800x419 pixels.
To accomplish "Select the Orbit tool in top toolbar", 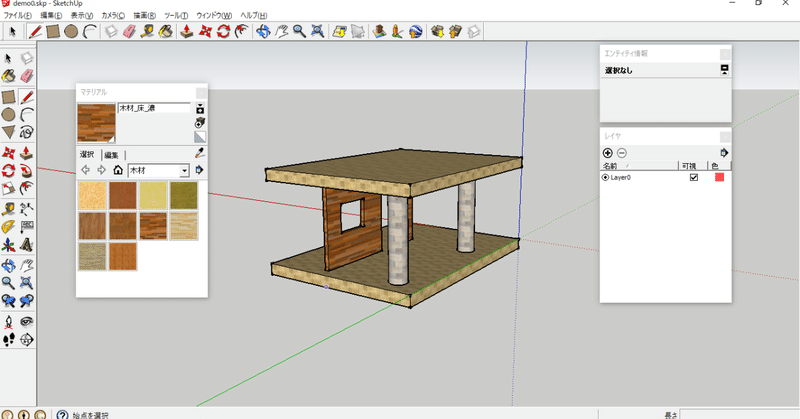I will click(x=263, y=32).
